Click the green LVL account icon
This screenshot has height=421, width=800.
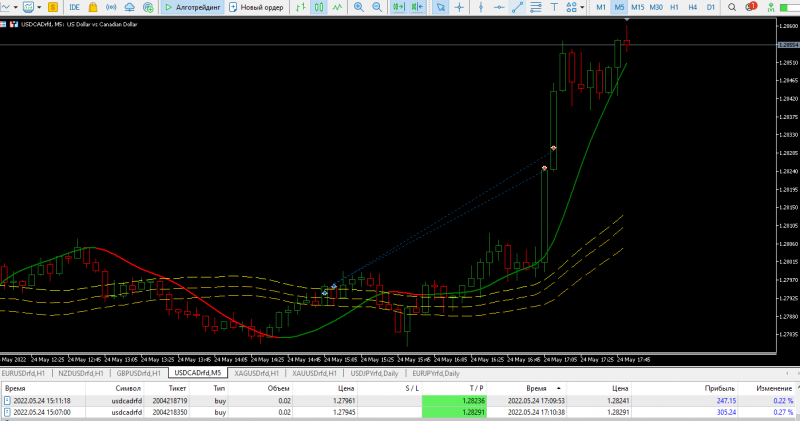(771, 7)
